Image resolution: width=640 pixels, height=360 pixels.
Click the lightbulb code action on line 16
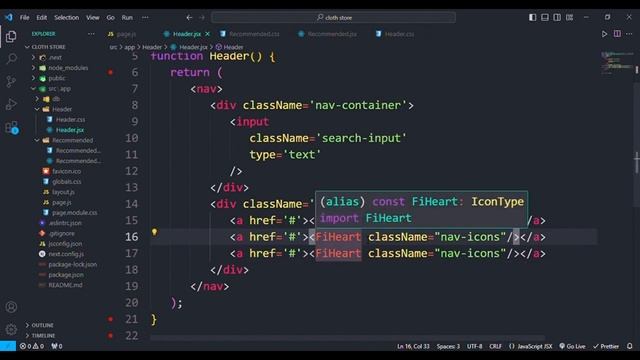(154, 232)
